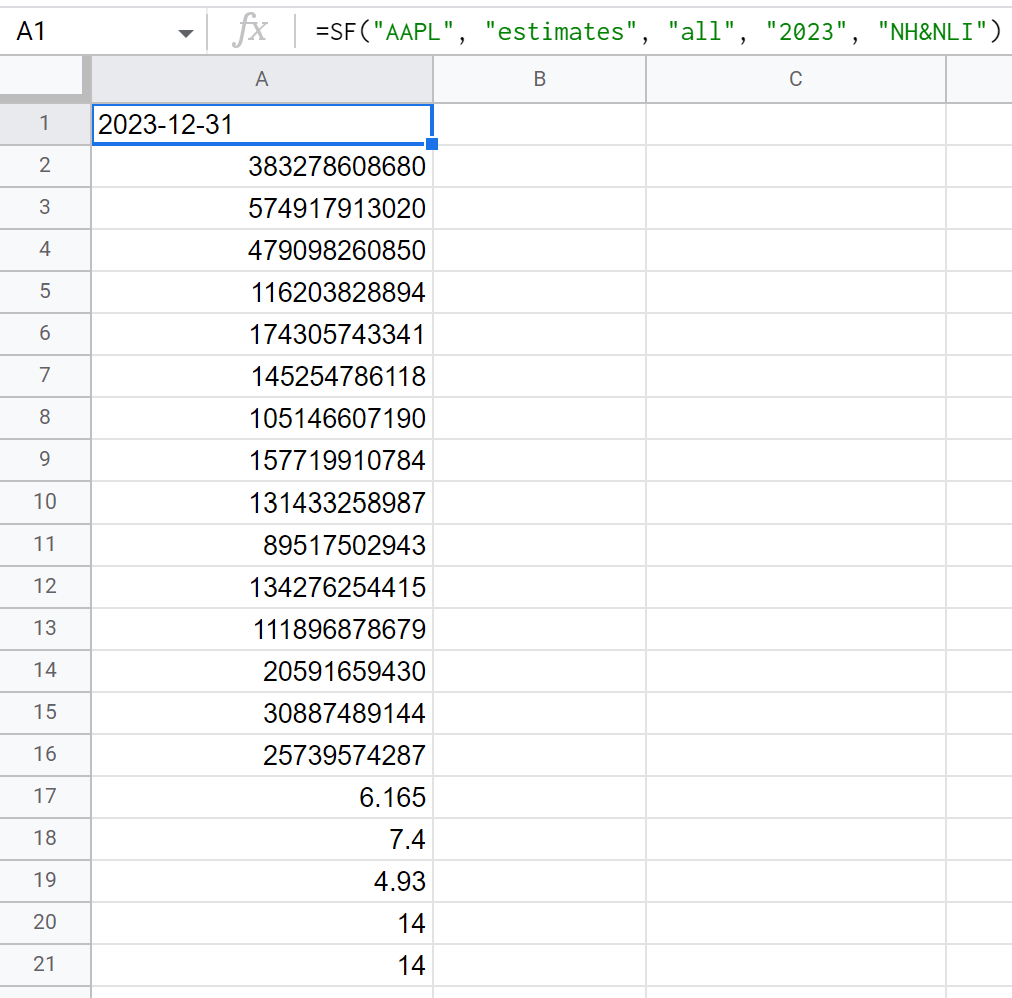Image resolution: width=1012 pixels, height=998 pixels.
Task: Select cell containing 2023-12-31
Action: (x=262, y=124)
